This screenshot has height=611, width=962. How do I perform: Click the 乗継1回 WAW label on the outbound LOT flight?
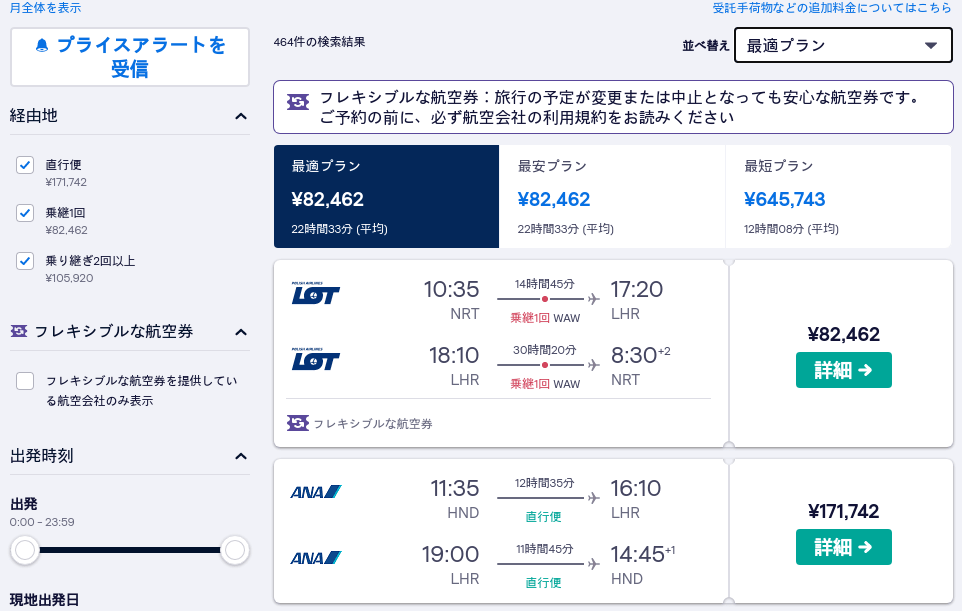coord(545,318)
